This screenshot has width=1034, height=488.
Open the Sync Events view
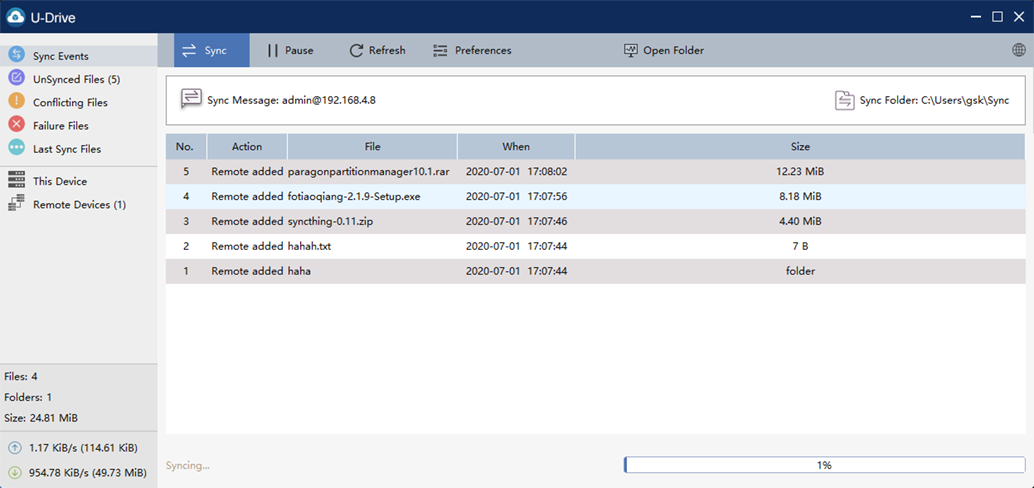click(78, 55)
